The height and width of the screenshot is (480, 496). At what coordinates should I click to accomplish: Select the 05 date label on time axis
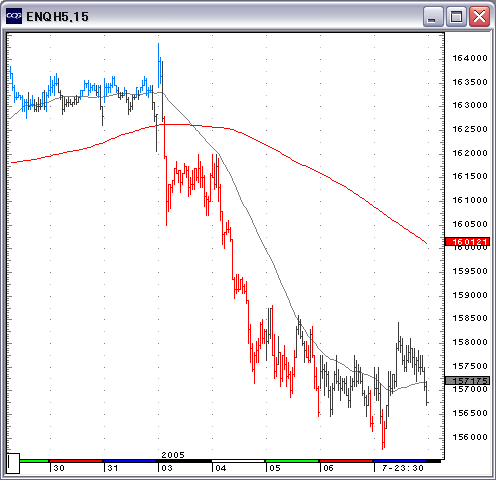(275, 468)
